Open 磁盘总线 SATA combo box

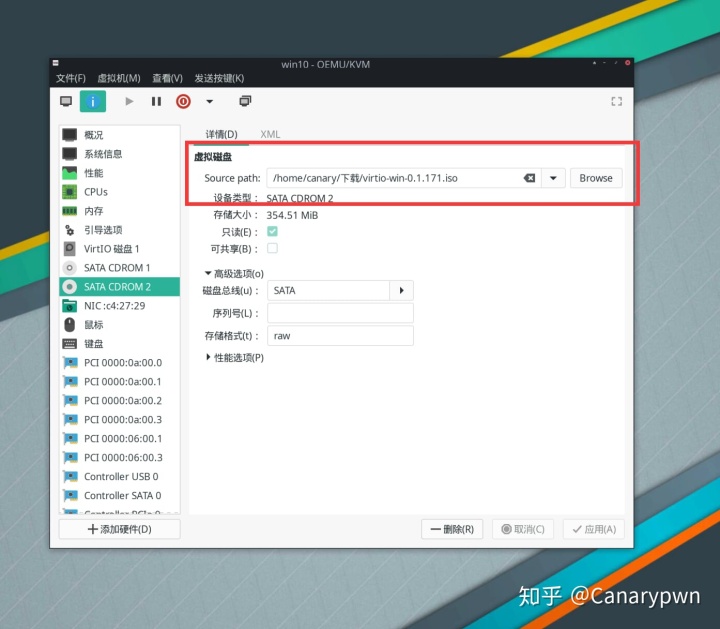pyautogui.click(x=340, y=291)
